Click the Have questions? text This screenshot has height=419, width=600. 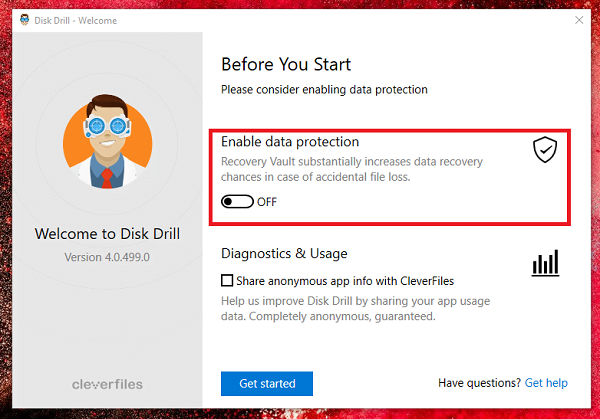pyautogui.click(x=479, y=383)
